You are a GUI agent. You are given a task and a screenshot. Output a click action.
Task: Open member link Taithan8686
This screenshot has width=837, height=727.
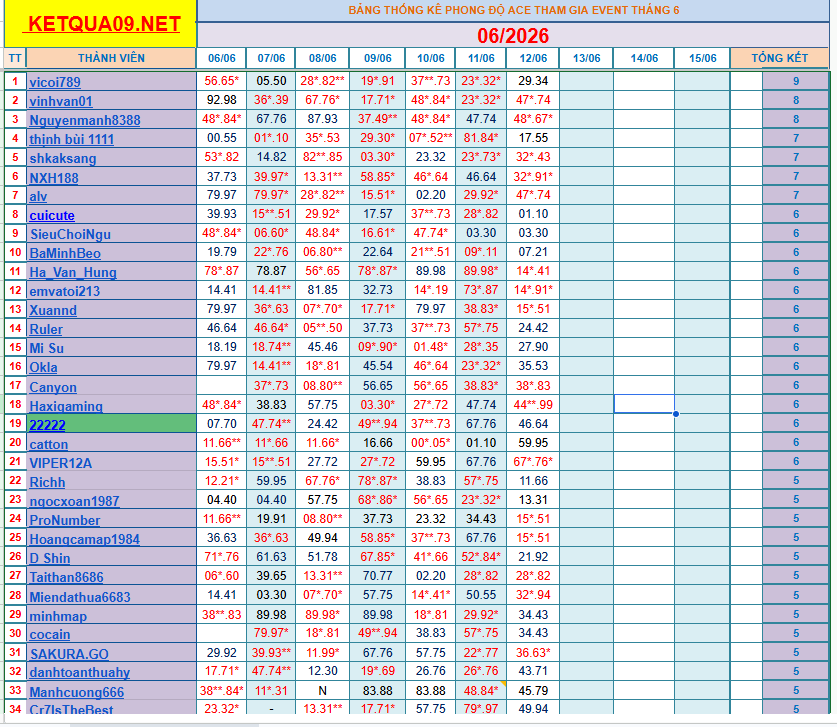(x=66, y=578)
